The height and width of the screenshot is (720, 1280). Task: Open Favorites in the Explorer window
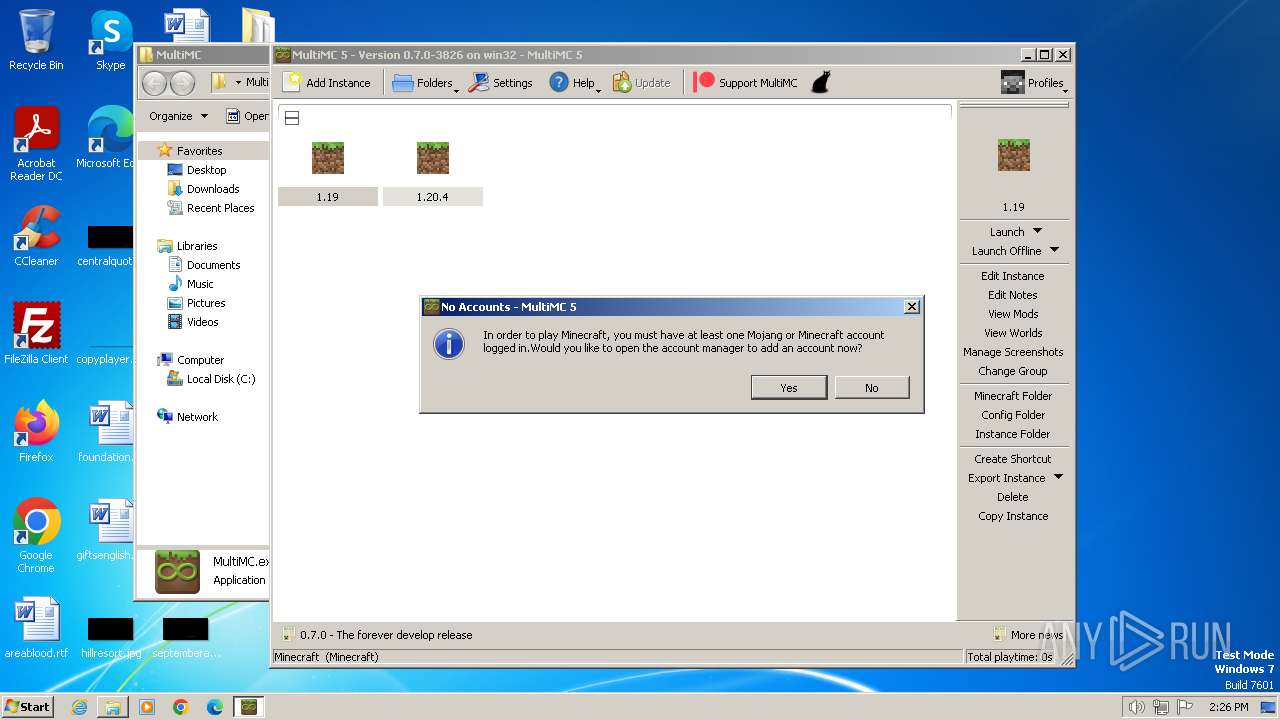(x=199, y=151)
